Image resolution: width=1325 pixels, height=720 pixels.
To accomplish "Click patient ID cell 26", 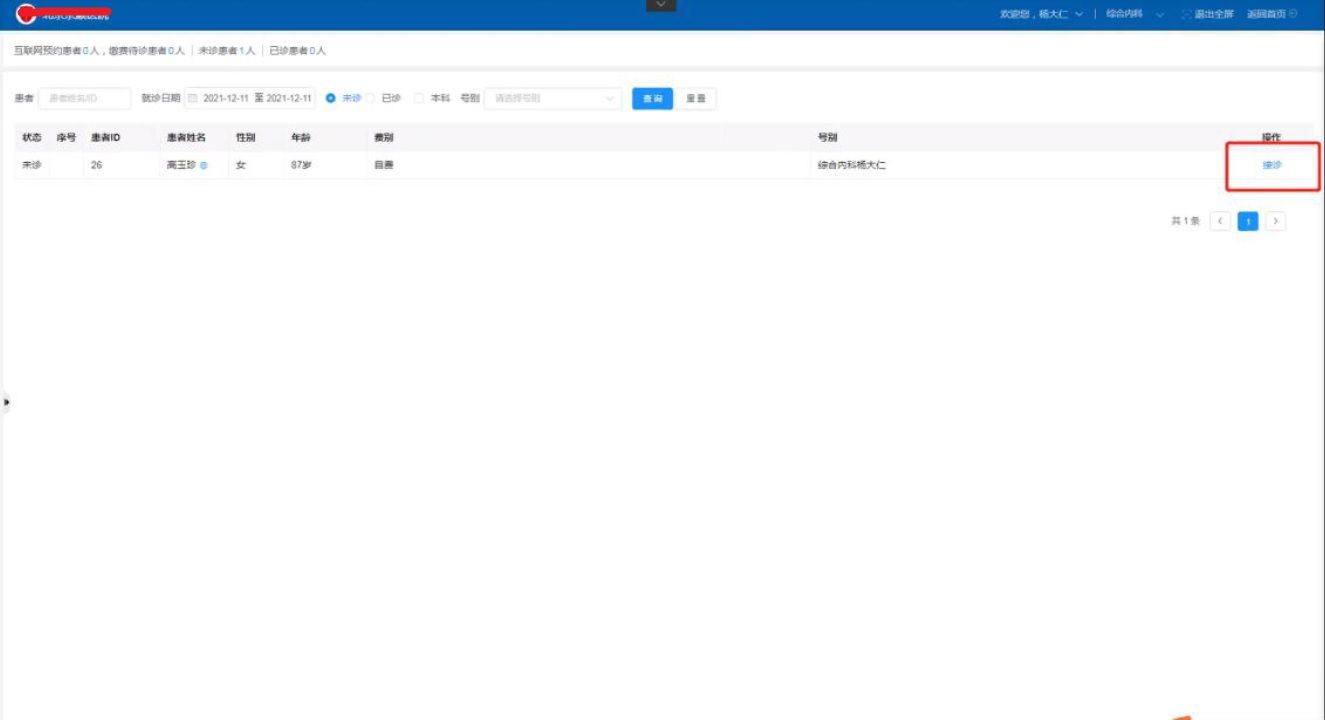I will click(x=96, y=165).
